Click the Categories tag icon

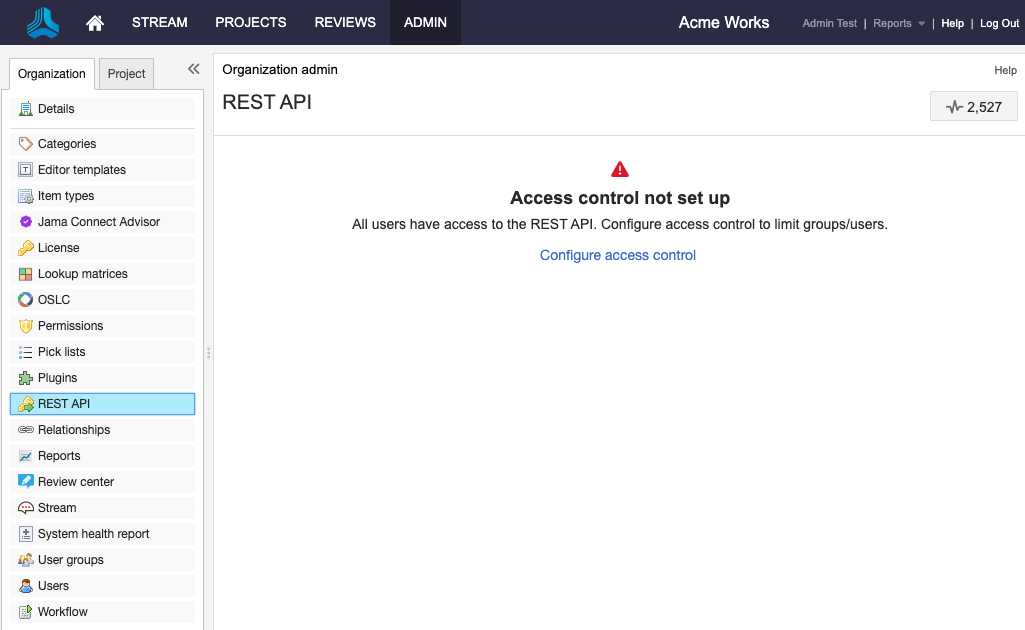click(x=25, y=144)
